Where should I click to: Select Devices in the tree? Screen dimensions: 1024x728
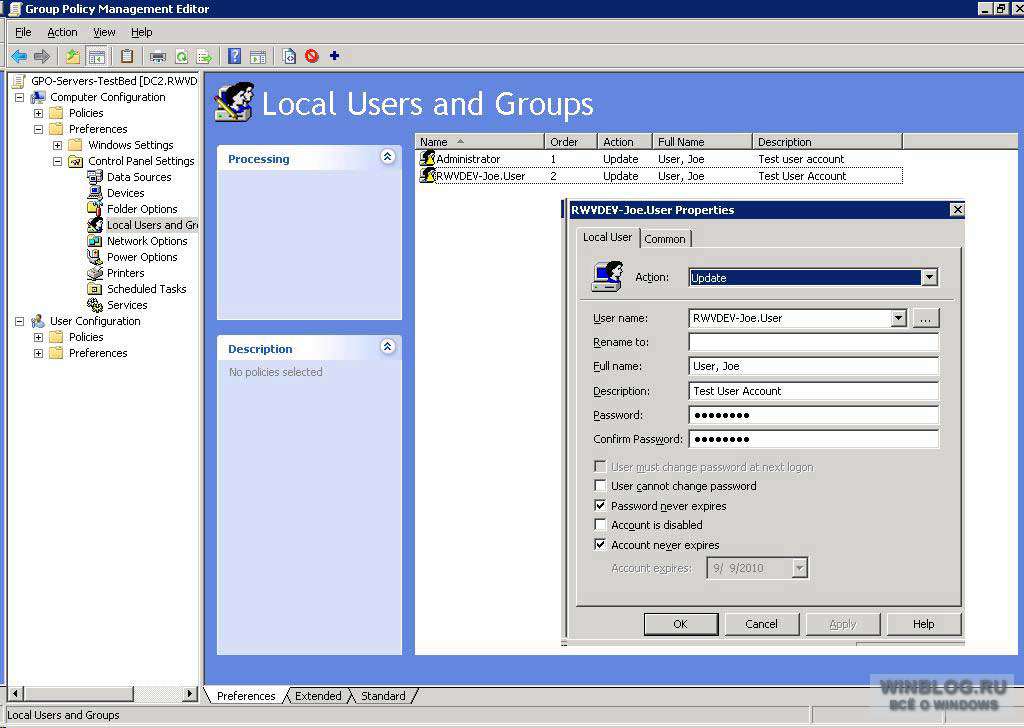[x=125, y=193]
